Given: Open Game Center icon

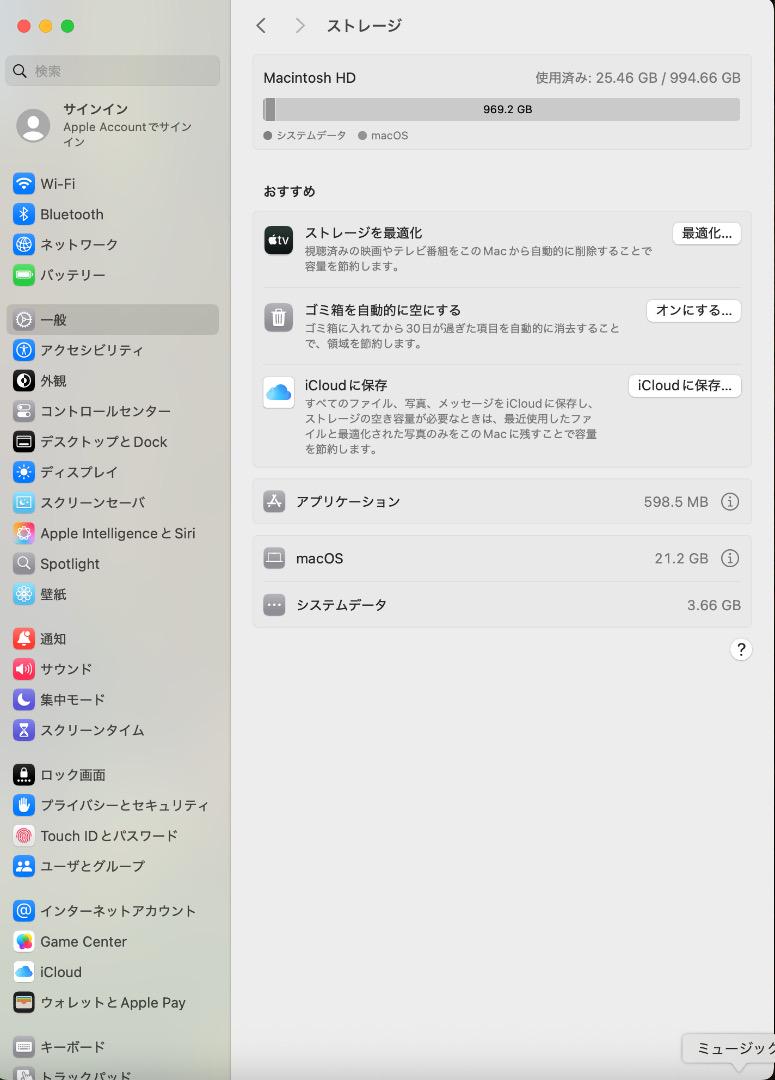Looking at the screenshot, I should pos(23,942).
